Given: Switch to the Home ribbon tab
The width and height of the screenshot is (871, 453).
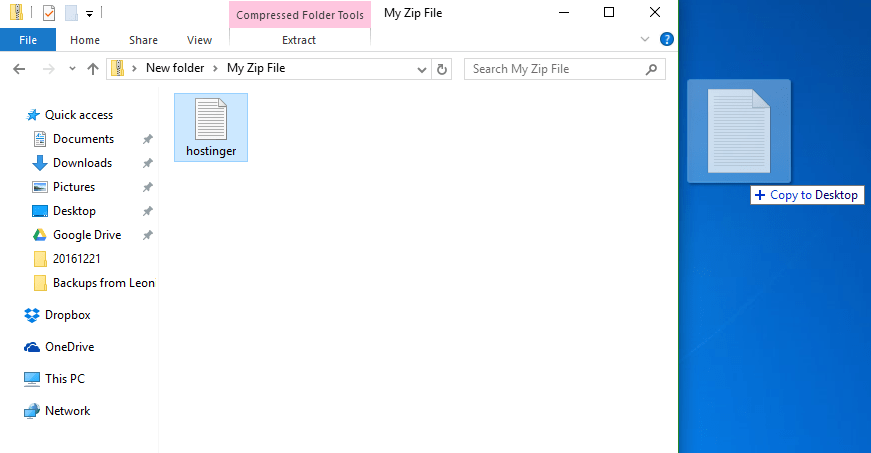Looking at the screenshot, I should pyautogui.click(x=85, y=40).
